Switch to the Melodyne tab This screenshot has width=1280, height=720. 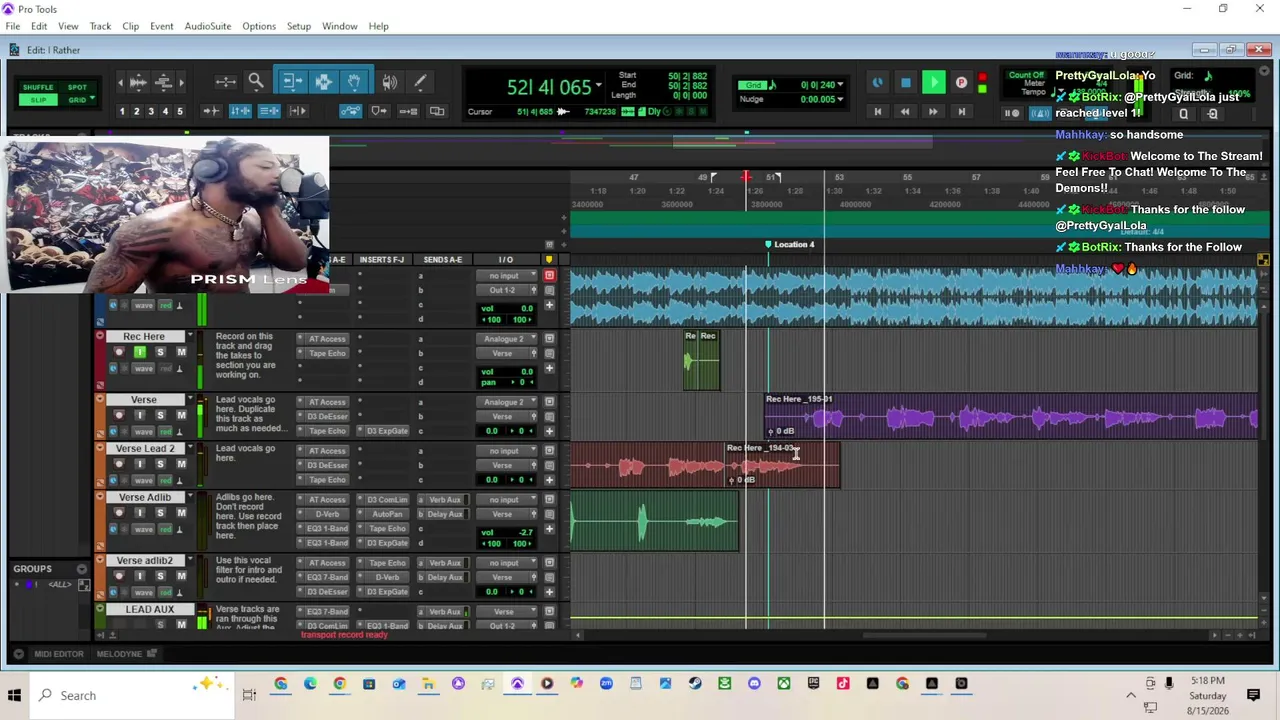click(120, 654)
